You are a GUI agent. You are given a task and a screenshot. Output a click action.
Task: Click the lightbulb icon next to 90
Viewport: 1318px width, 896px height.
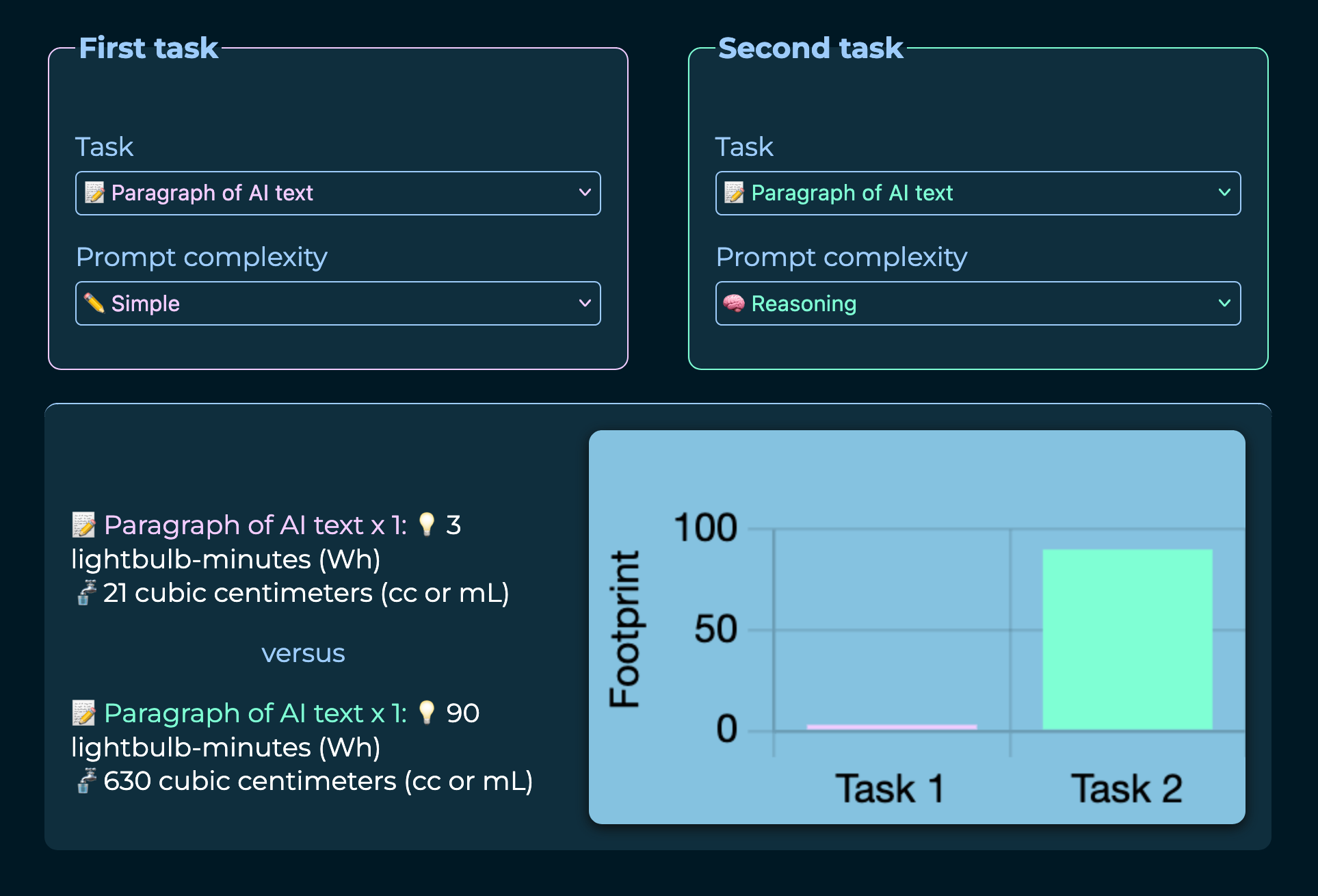(x=427, y=712)
